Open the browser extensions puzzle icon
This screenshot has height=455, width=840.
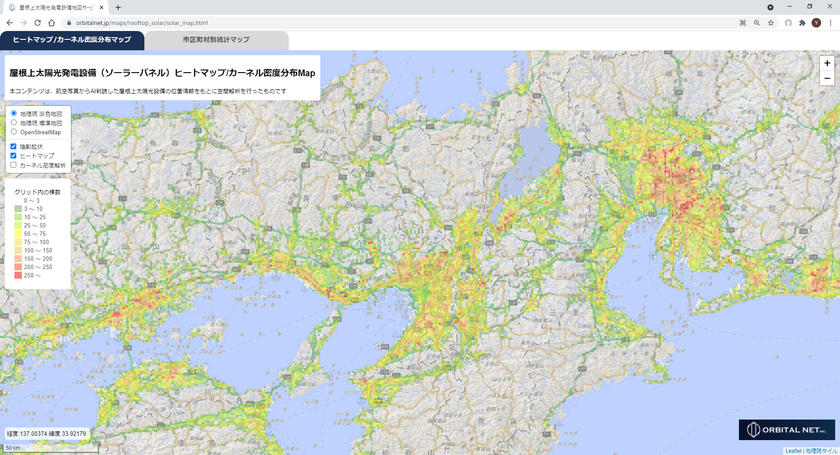pyautogui.click(x=802, y=22)
